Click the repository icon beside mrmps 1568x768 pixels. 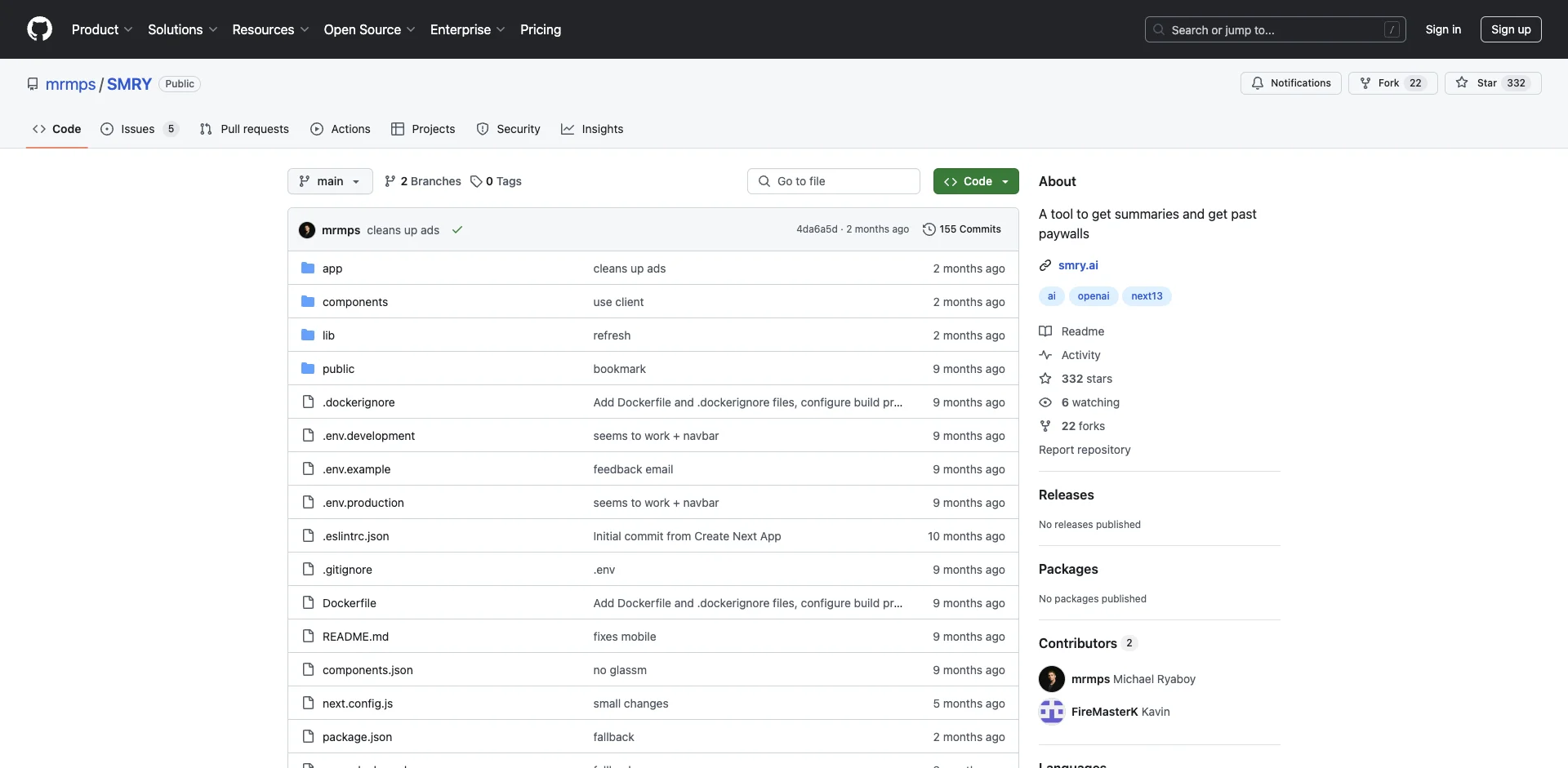33,84
